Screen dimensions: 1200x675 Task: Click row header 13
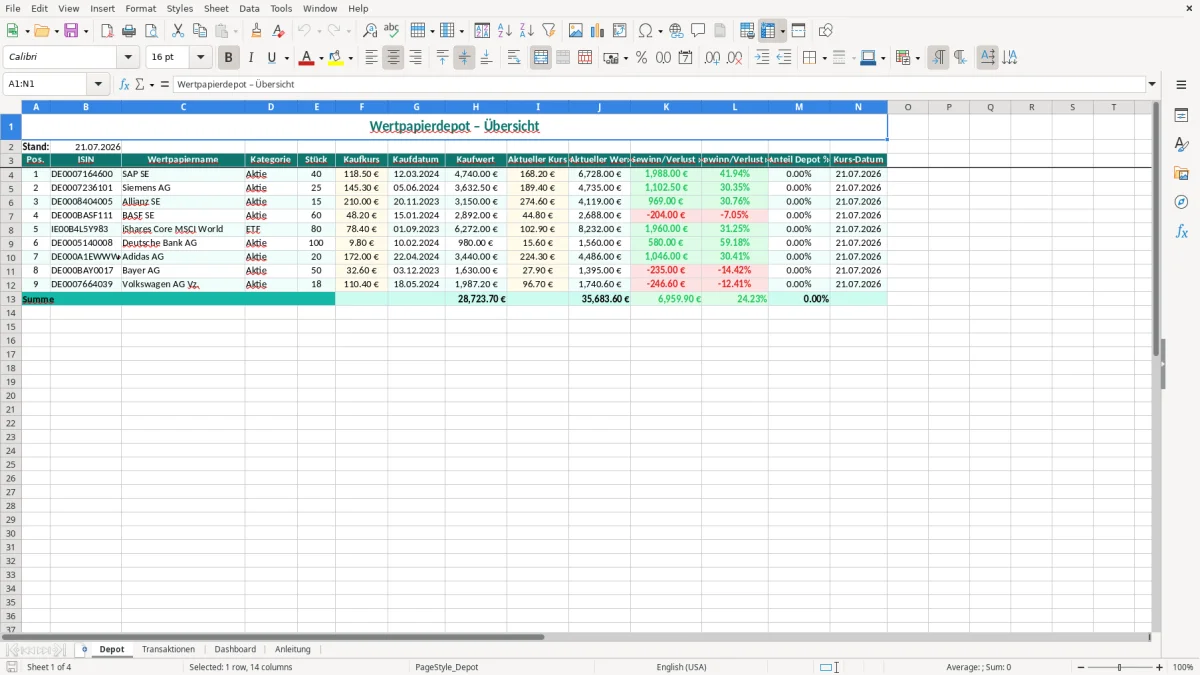(x=11, y=299)
